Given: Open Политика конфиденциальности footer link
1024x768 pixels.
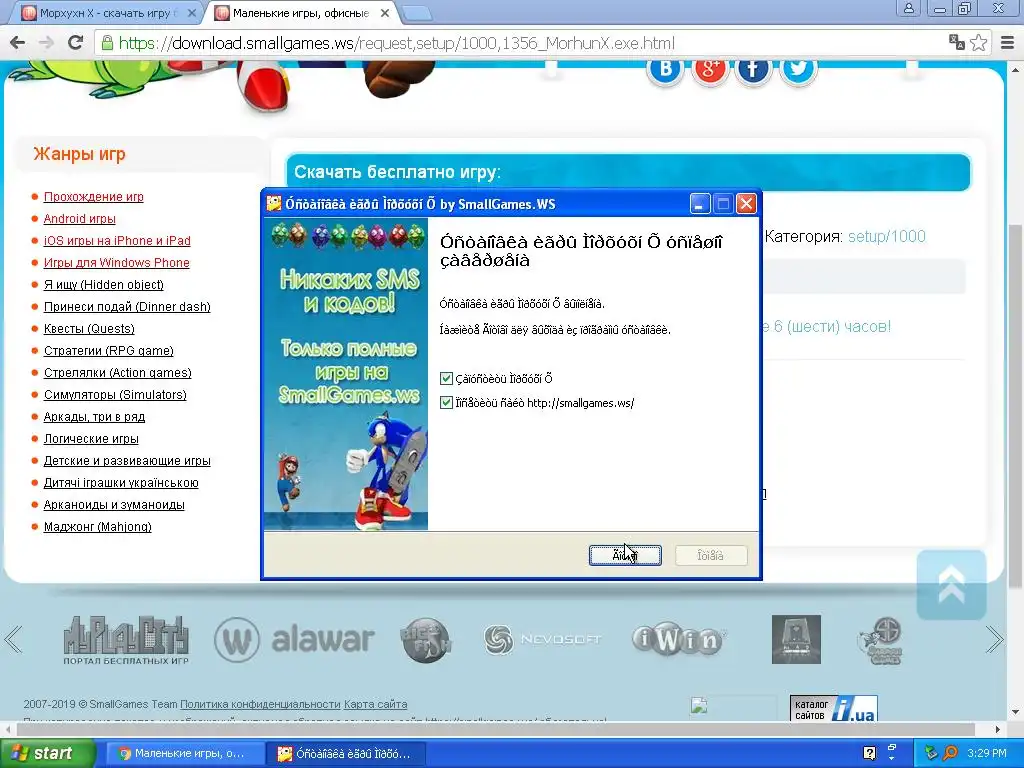Looking at the screenshot, I should [260, 704].
